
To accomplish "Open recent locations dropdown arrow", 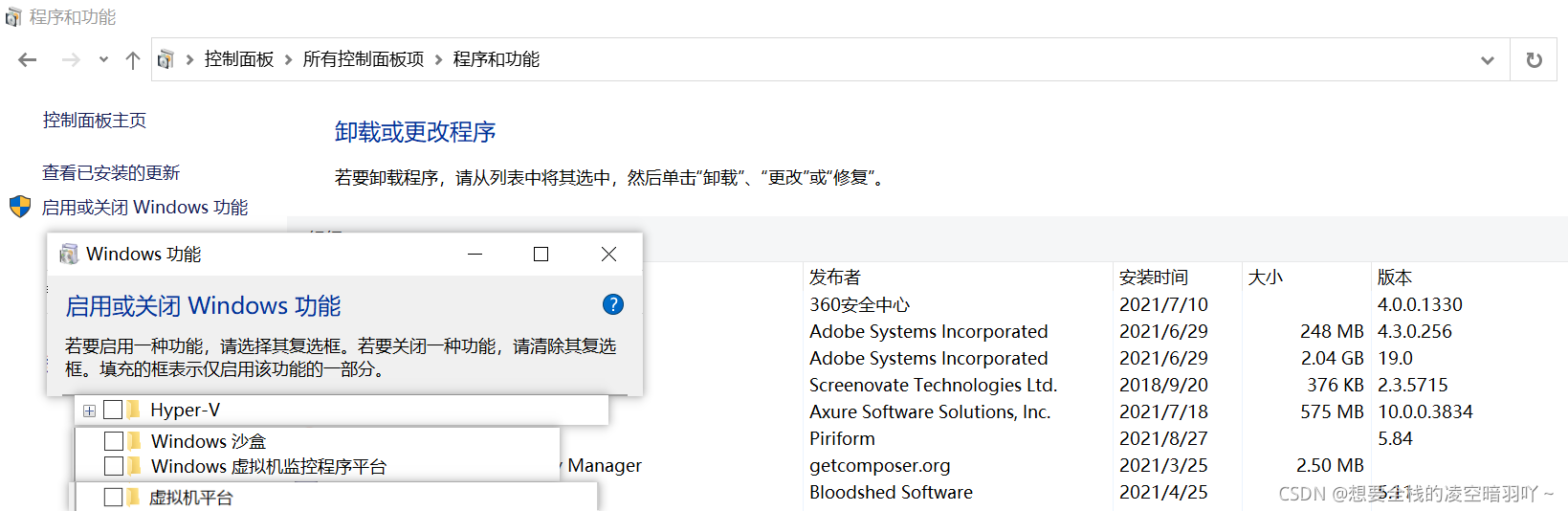I will click(103, 60).
